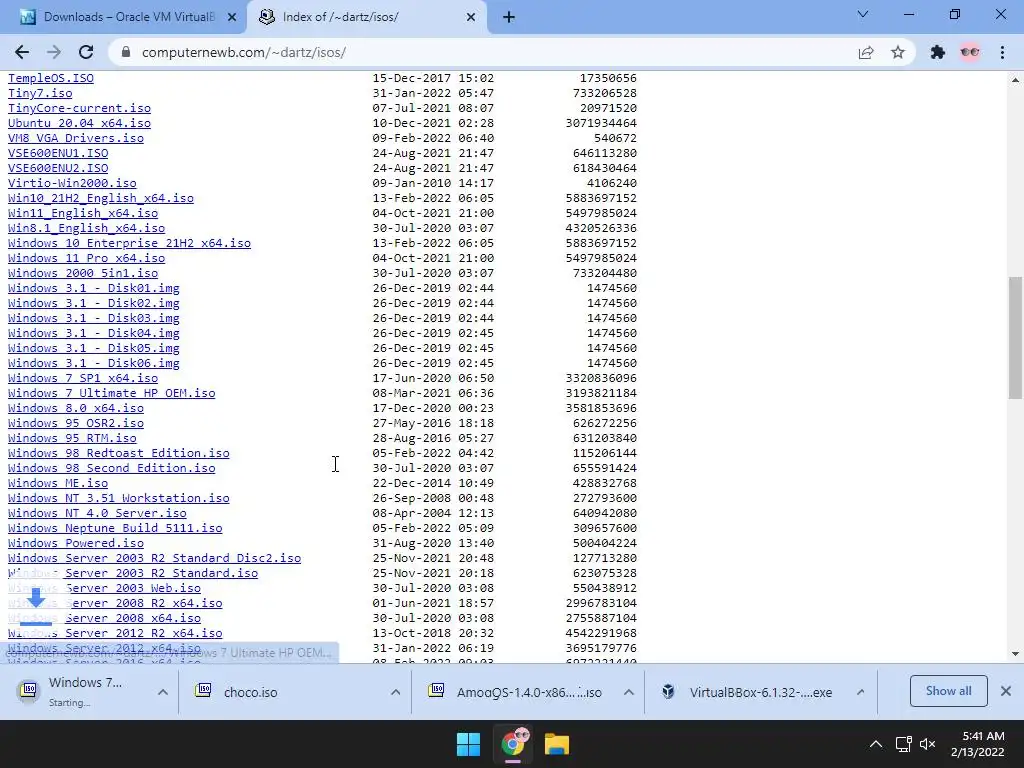Viewport: 1024px width, 768px height.
Task: Click the Windows_ME.iso link
Action: point(58,484)
